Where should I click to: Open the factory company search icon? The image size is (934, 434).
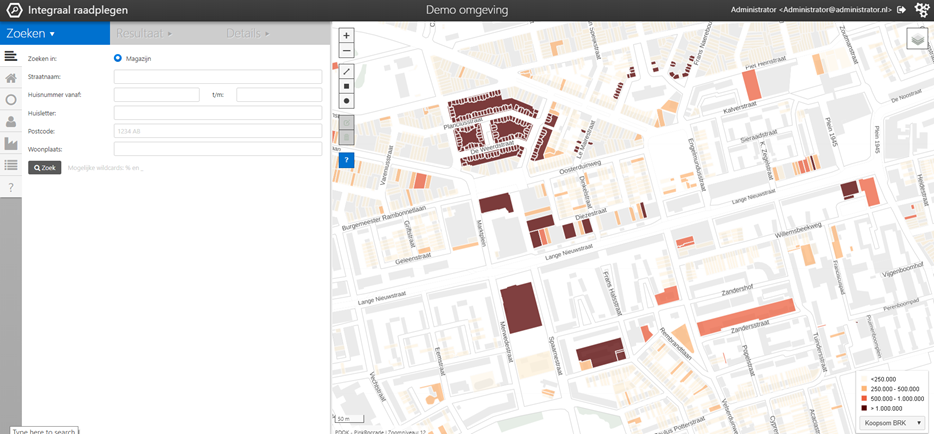point(11,143)
